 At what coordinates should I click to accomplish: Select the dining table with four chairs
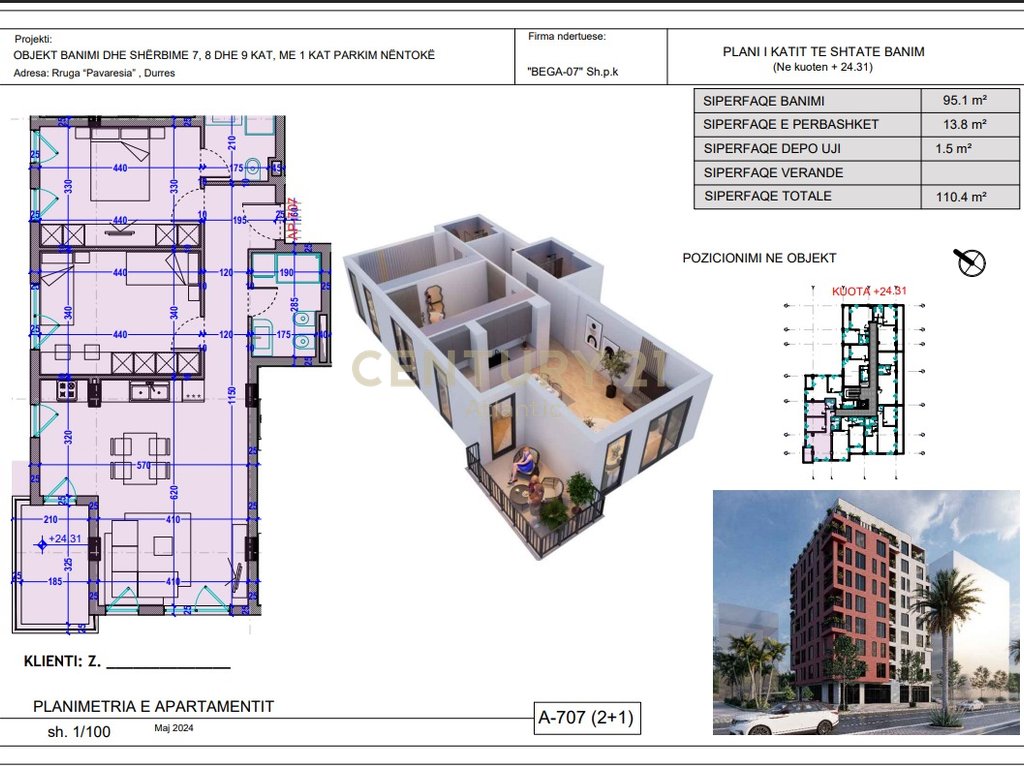(132, 458)
